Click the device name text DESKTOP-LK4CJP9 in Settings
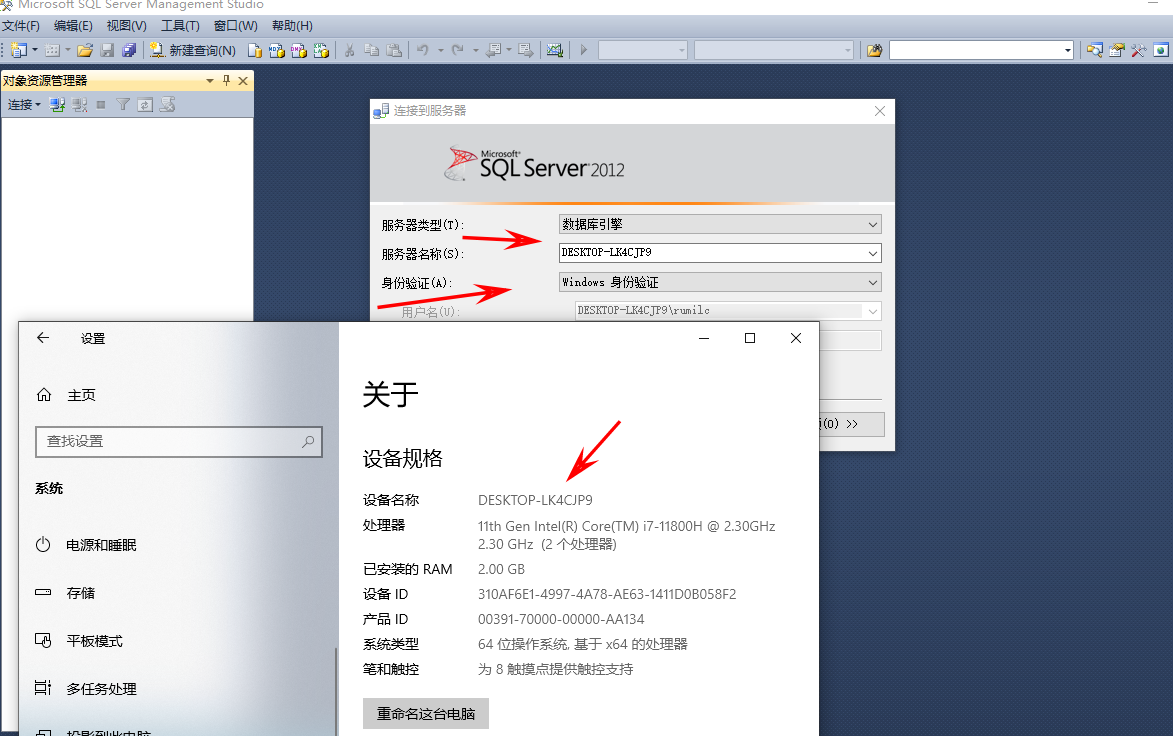This screenshot has width=1173, height=736. point(535,500)
